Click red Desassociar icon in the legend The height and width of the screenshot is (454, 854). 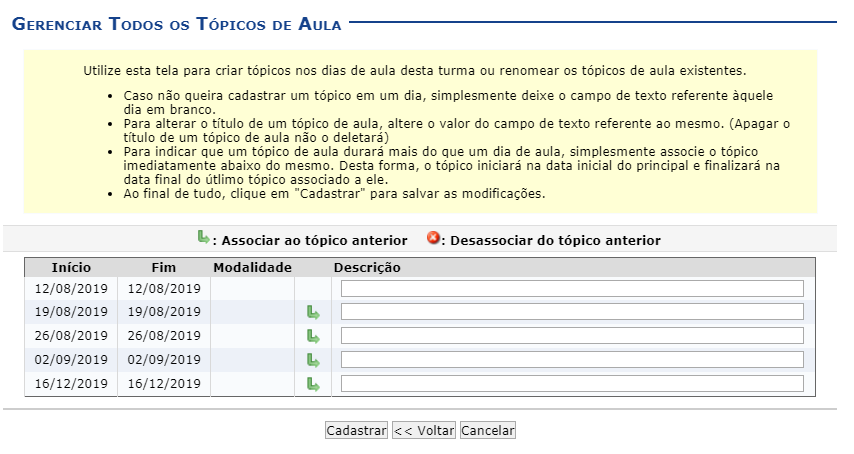coord(433,239)
